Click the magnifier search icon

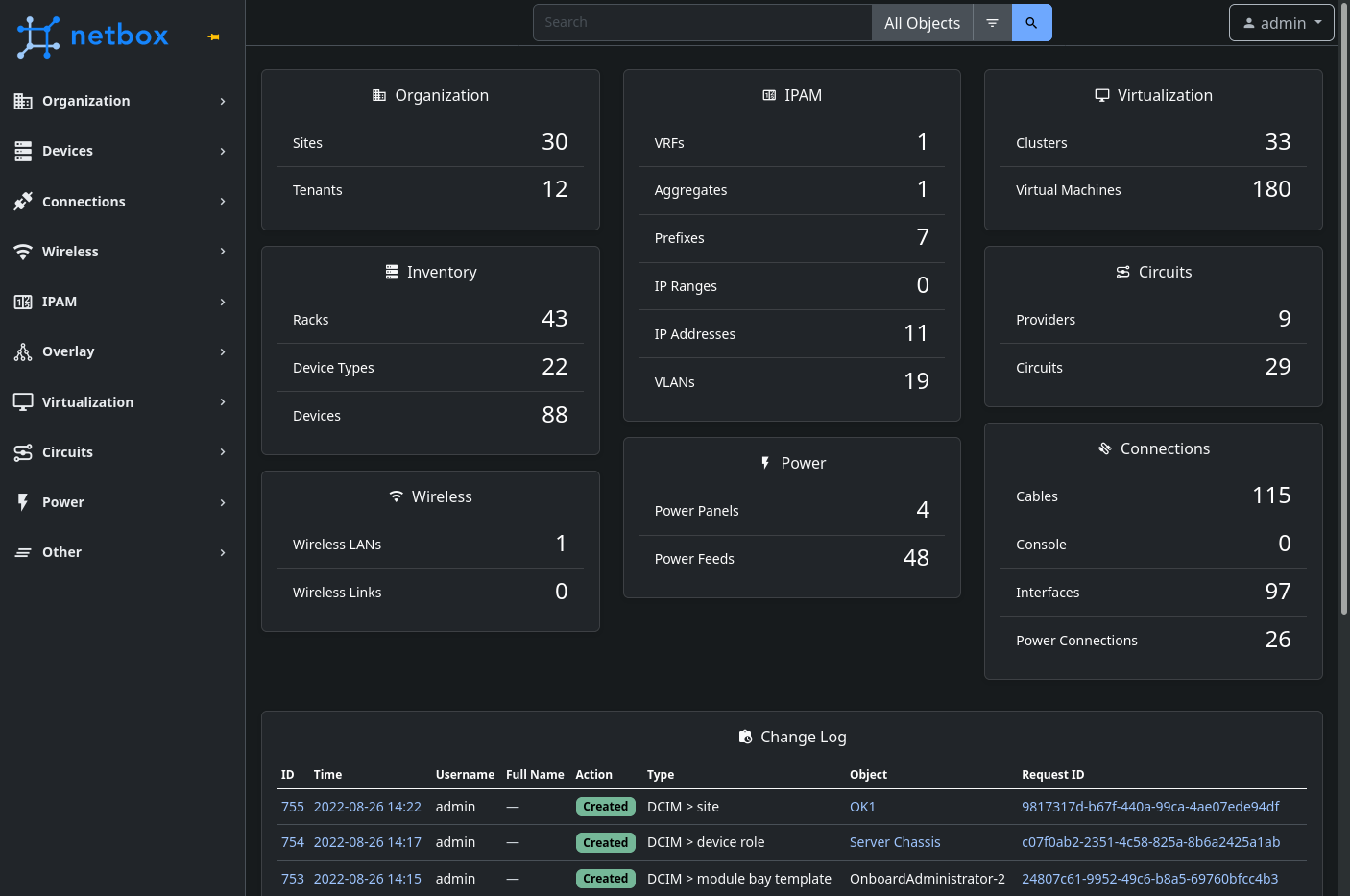coord(1031,22)
